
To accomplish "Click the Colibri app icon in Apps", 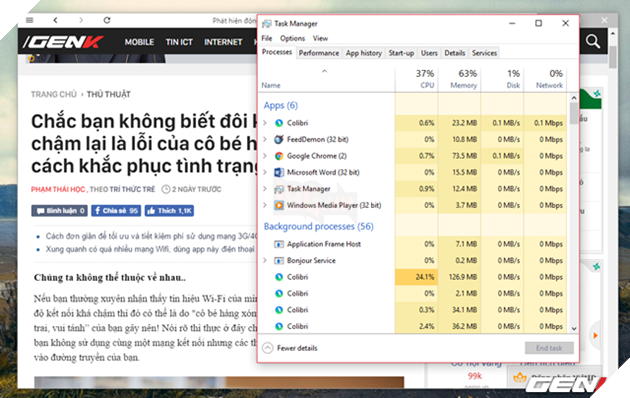I will coord(279,123).
